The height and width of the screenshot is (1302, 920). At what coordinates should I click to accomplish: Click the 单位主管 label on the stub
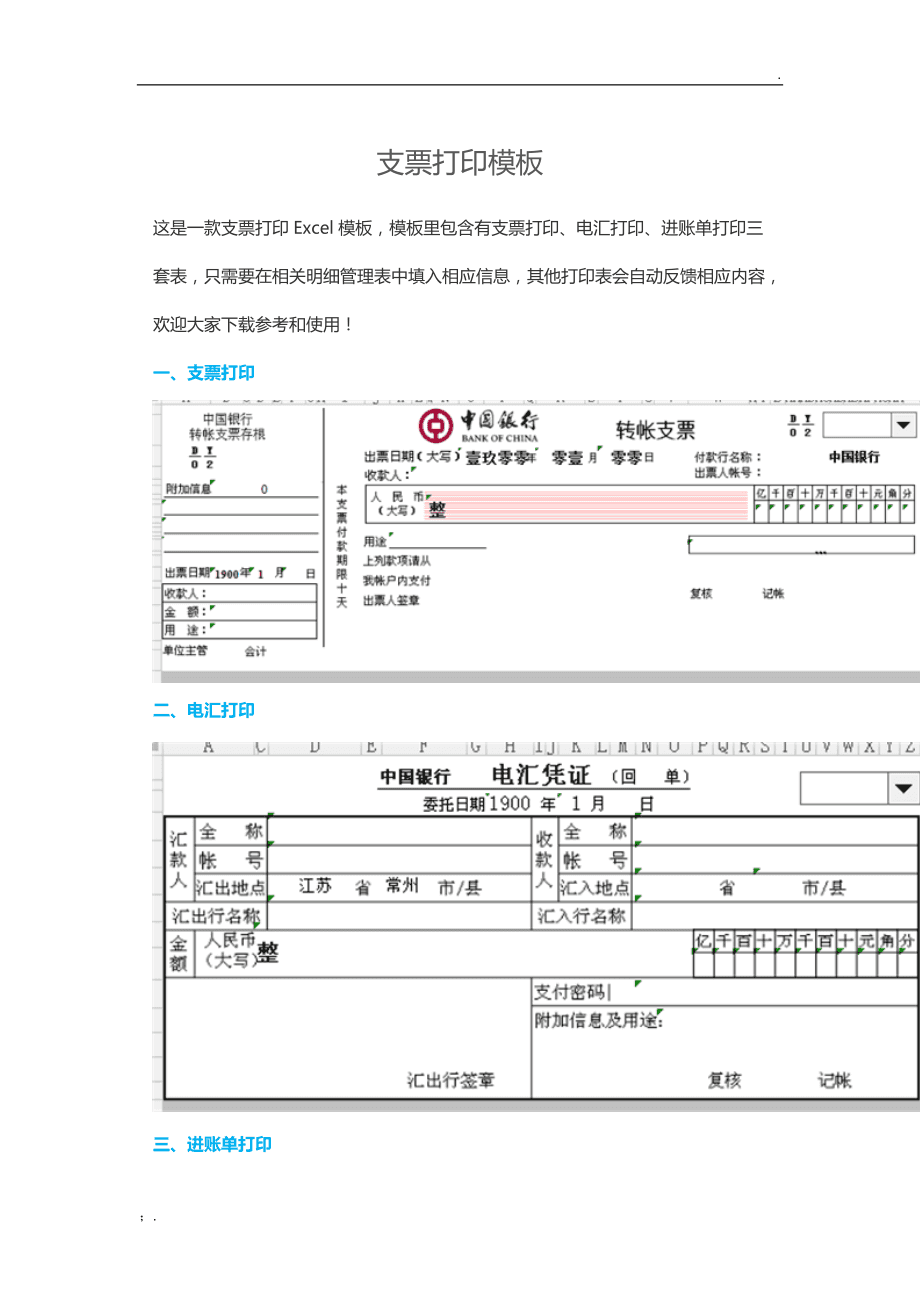coord(186,651)
